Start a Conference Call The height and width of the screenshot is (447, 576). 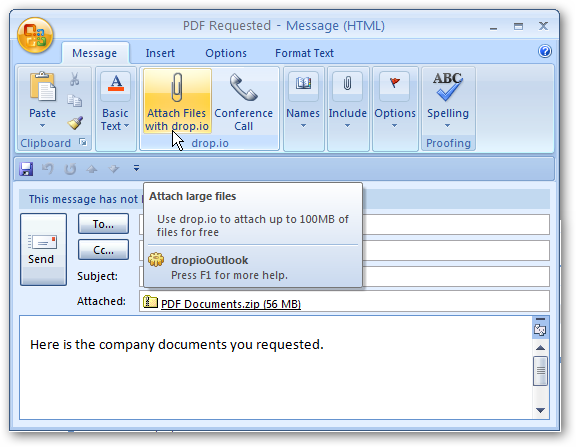[x=244, y=101]
